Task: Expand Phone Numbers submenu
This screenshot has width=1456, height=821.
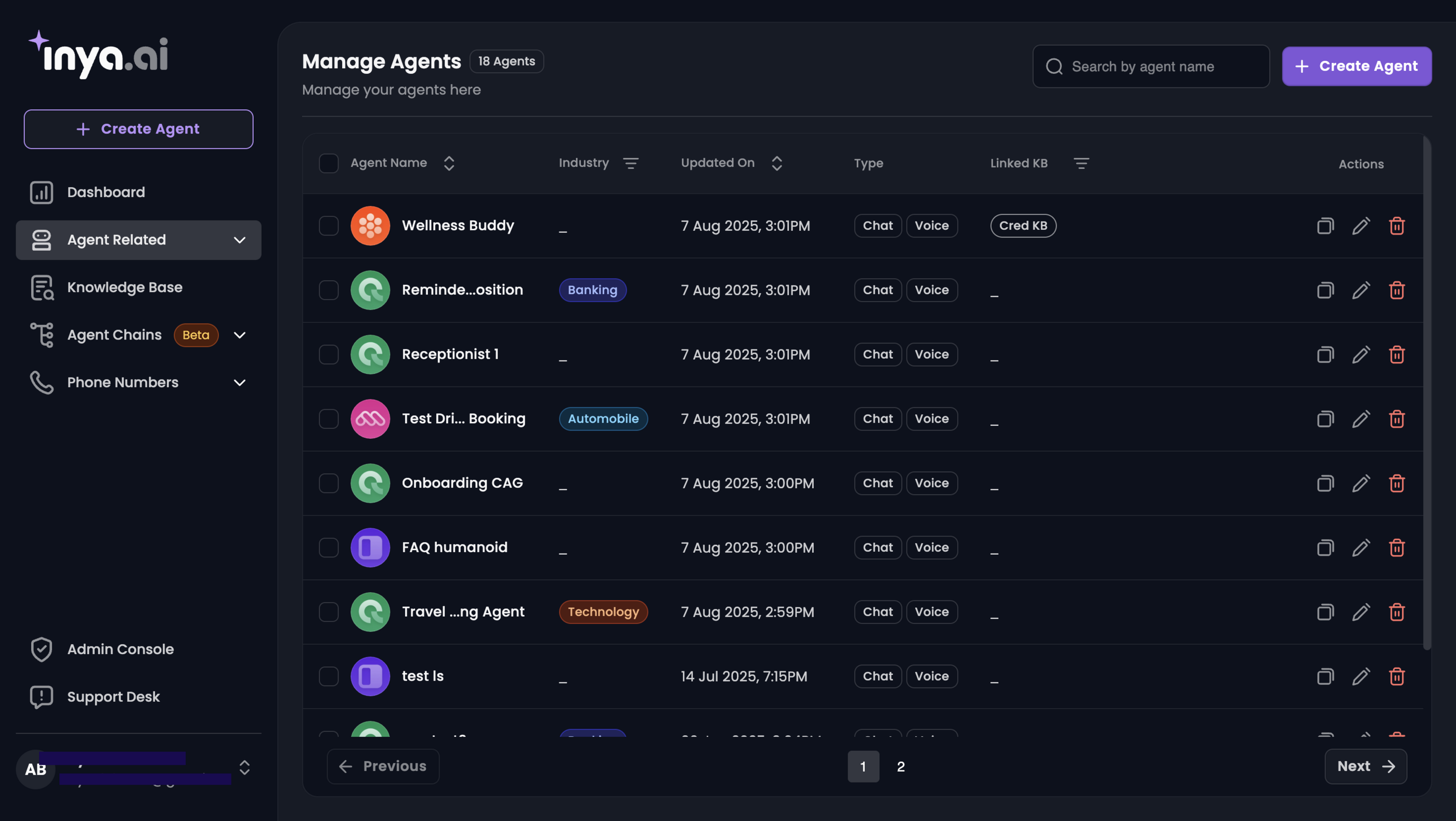Action: click(240, 383)
